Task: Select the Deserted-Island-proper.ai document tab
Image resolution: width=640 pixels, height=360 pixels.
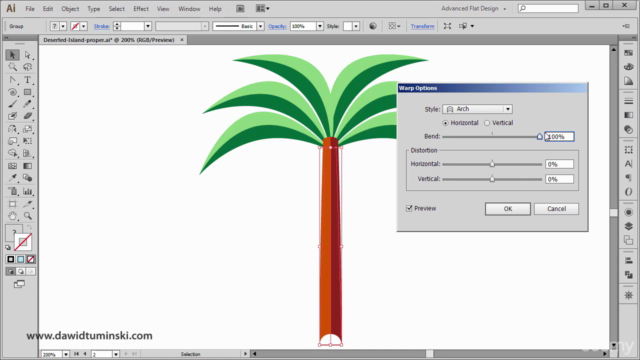Action: (x=109, y=40)
